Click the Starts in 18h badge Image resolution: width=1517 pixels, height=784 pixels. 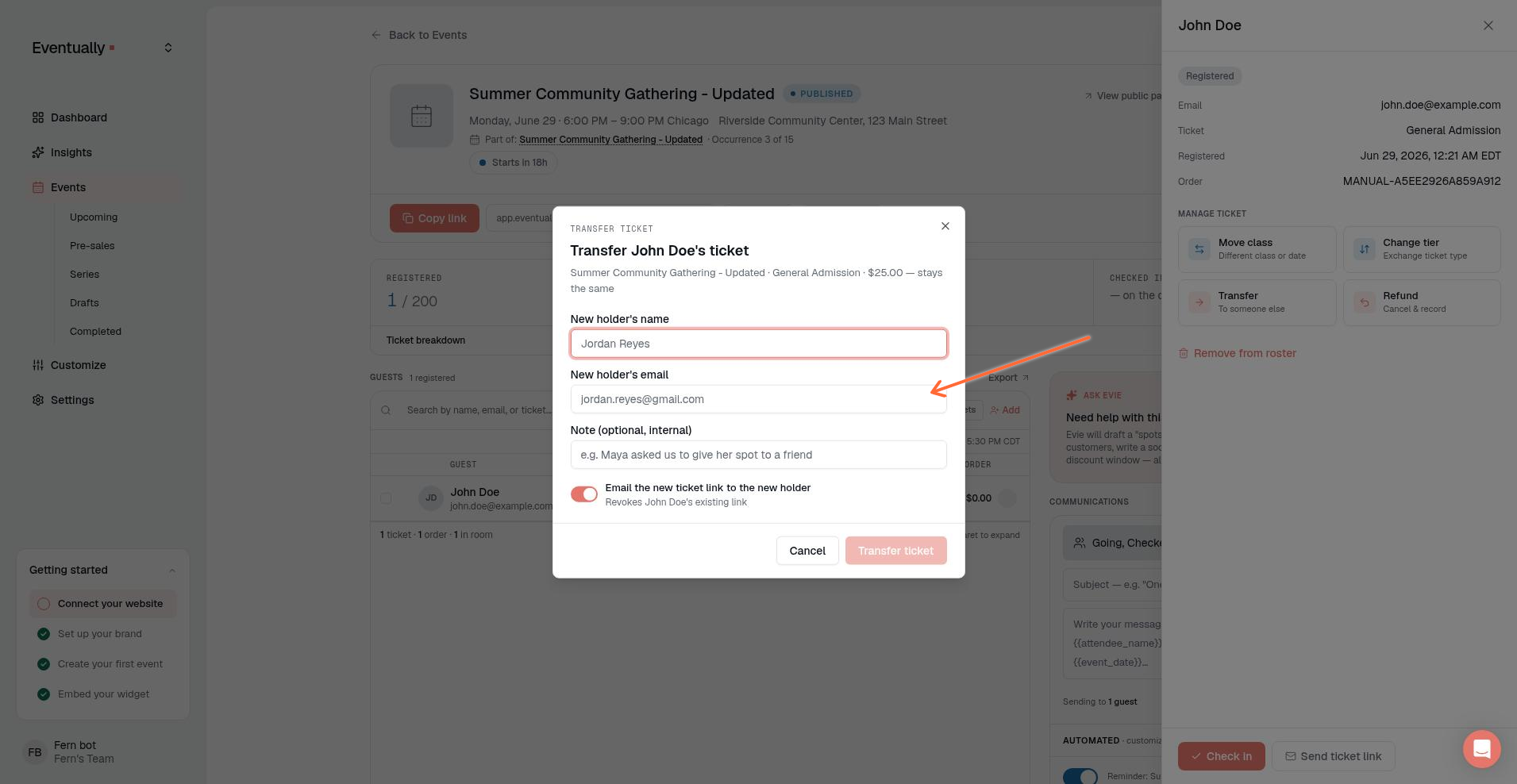click(514, 163)
